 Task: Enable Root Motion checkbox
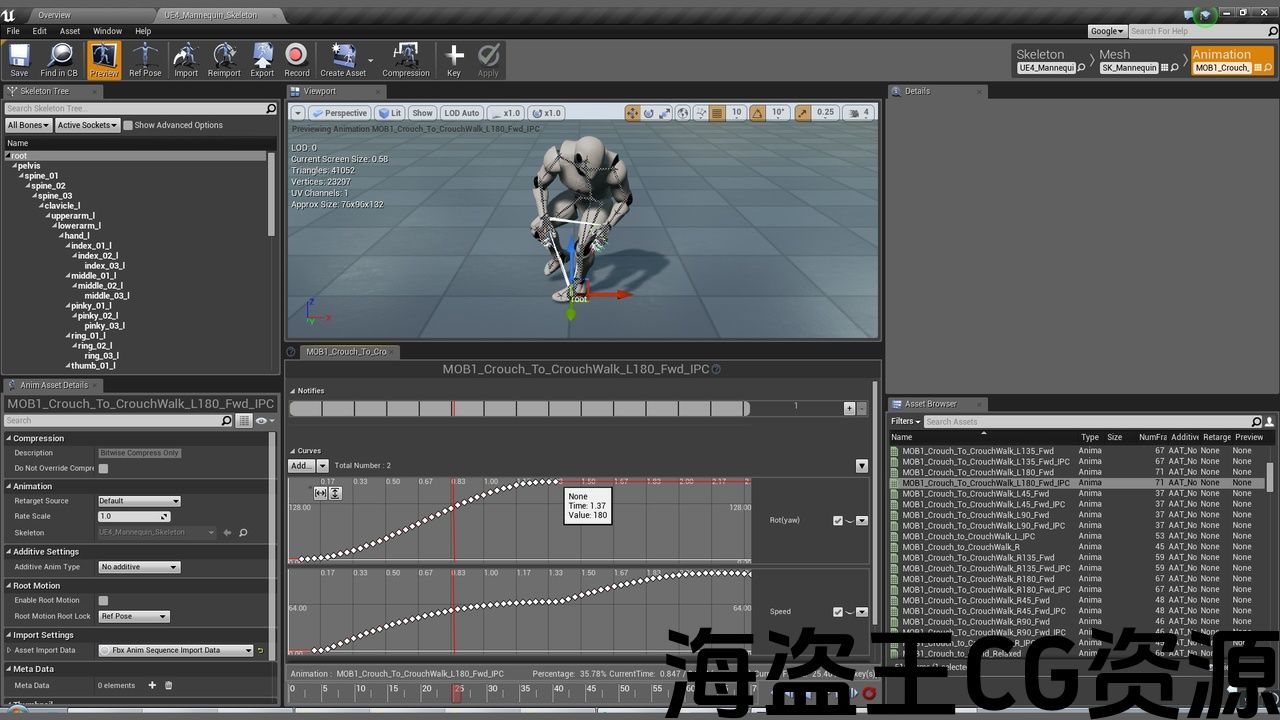tap(103, 601)
